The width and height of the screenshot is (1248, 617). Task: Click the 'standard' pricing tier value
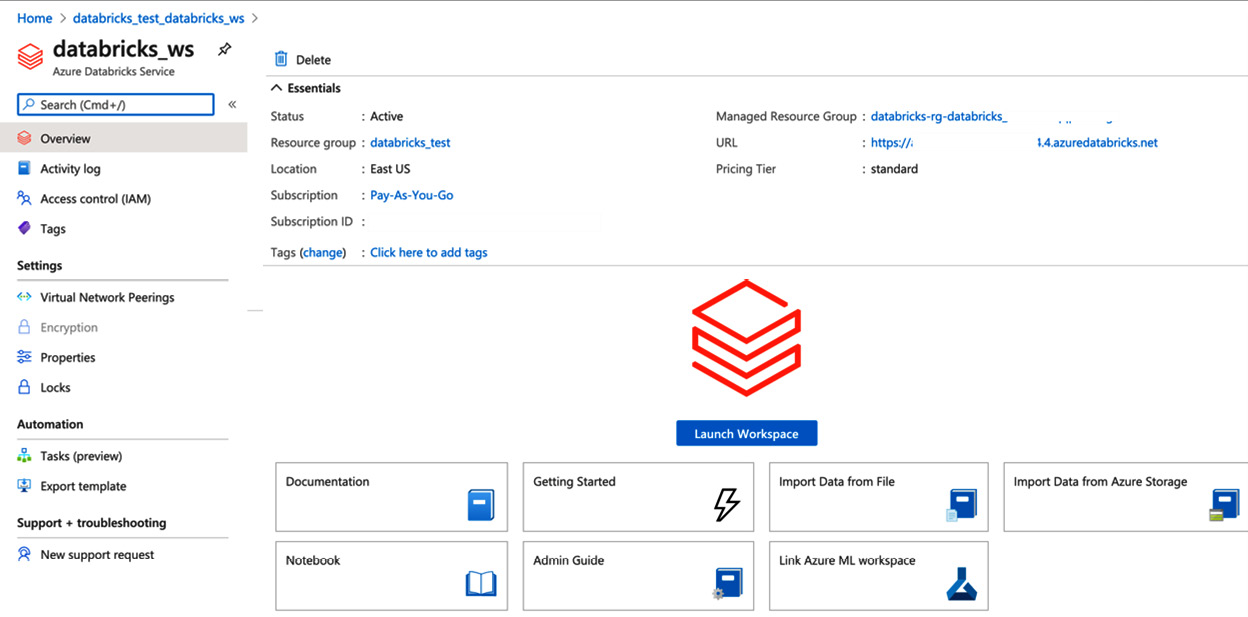tap(894, 169)
